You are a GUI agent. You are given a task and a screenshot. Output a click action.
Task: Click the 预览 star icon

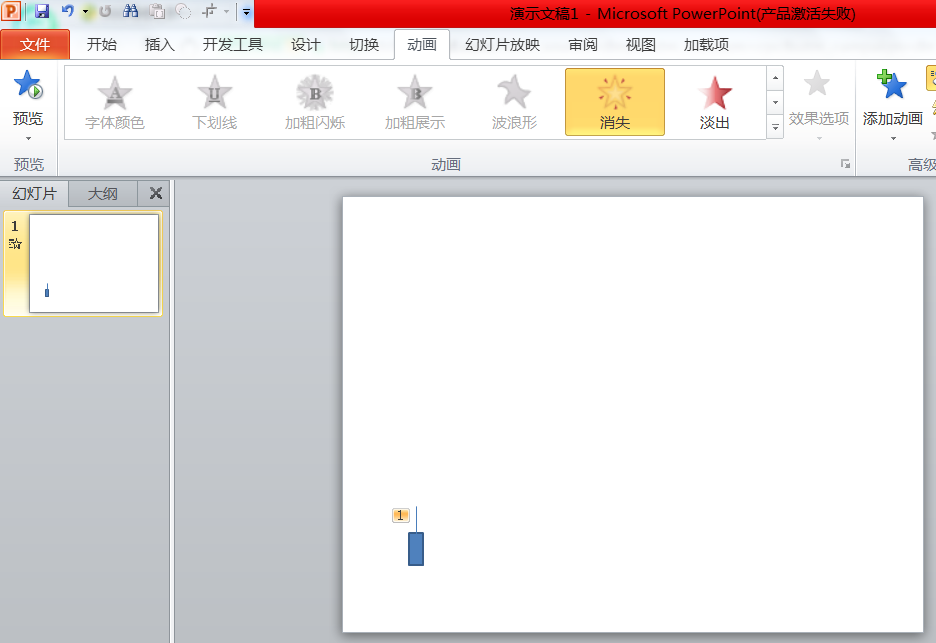pos(28,87)
